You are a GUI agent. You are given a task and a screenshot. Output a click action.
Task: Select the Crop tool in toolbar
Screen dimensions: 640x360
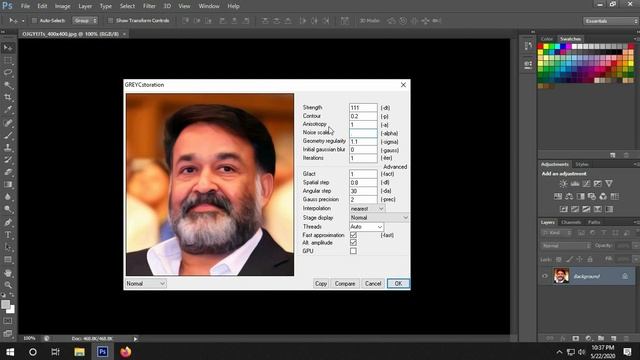(8, 97)
